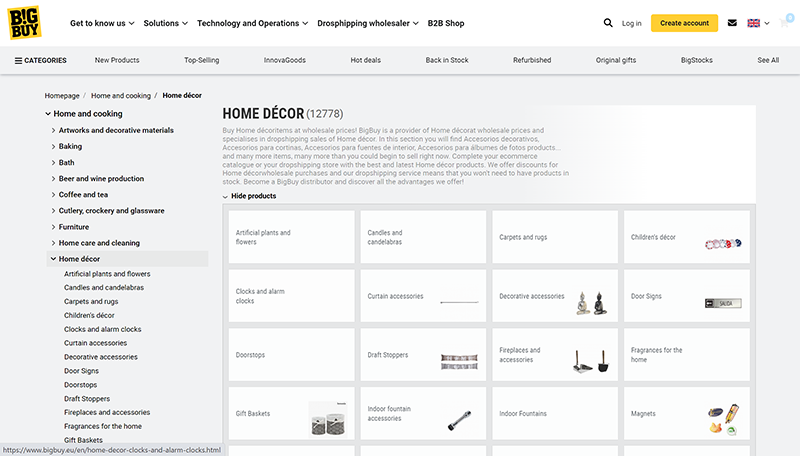Select Fireplaces and accessories in sidebar
The height and width of the screenshot is (456, 800).
tap(107, 412)
